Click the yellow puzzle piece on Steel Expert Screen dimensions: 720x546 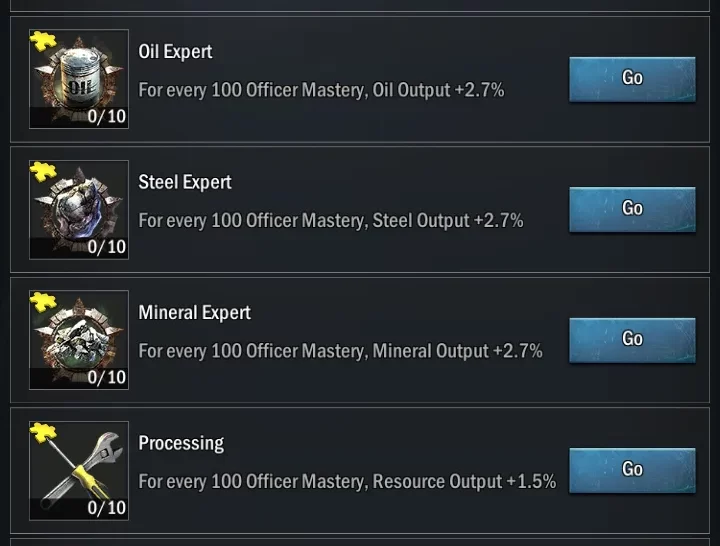tap(42, 171)
